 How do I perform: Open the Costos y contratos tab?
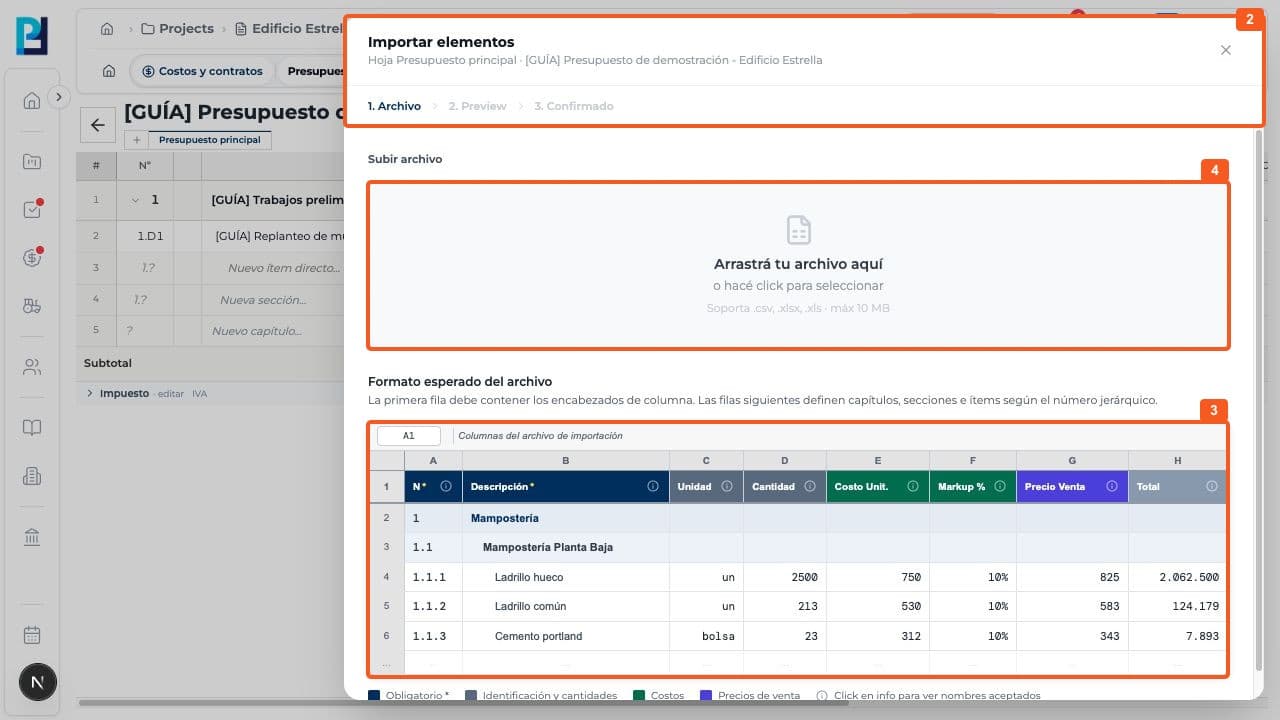click(203, 71)
